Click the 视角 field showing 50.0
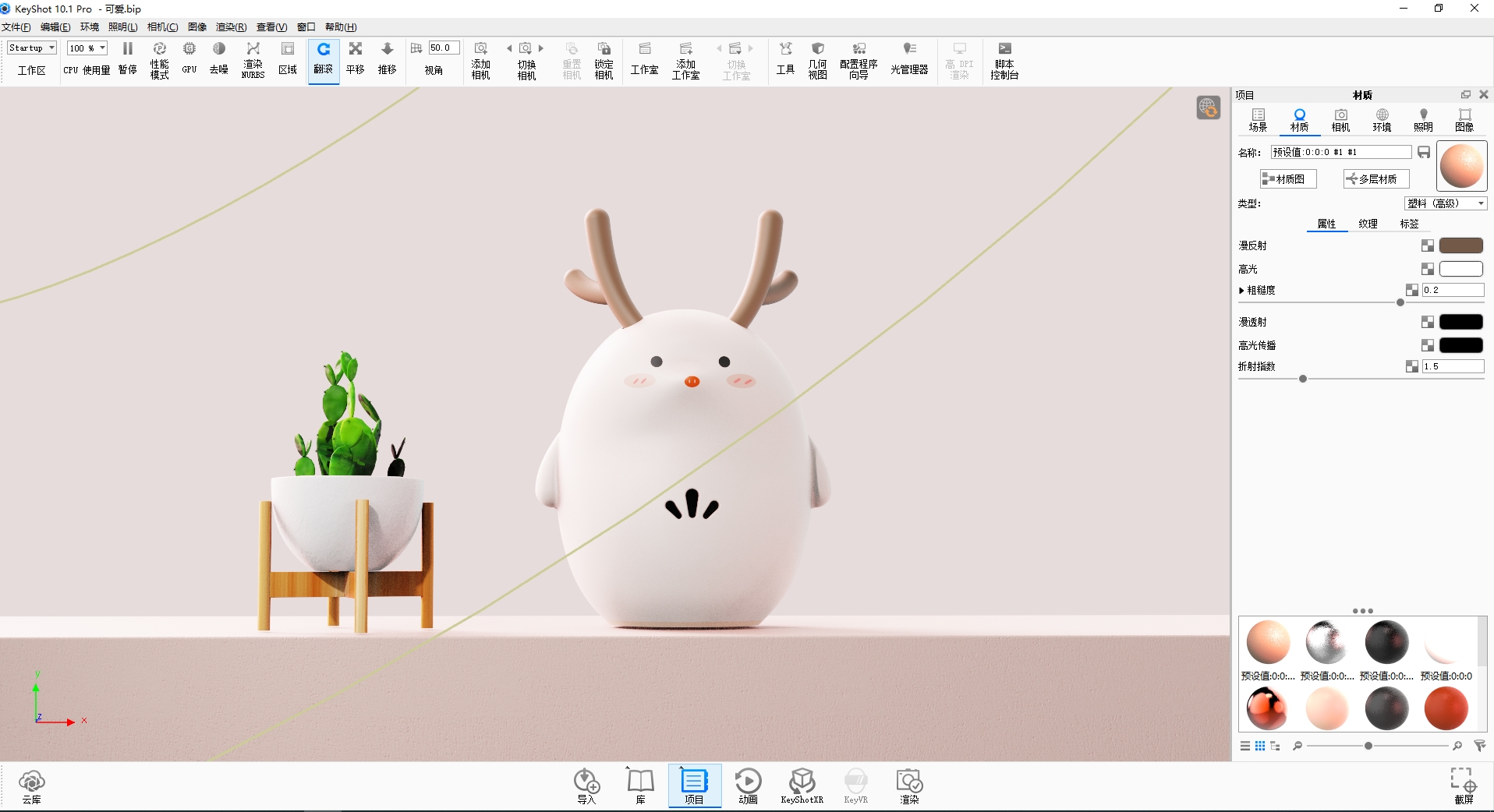 click(x=444, y=48)
